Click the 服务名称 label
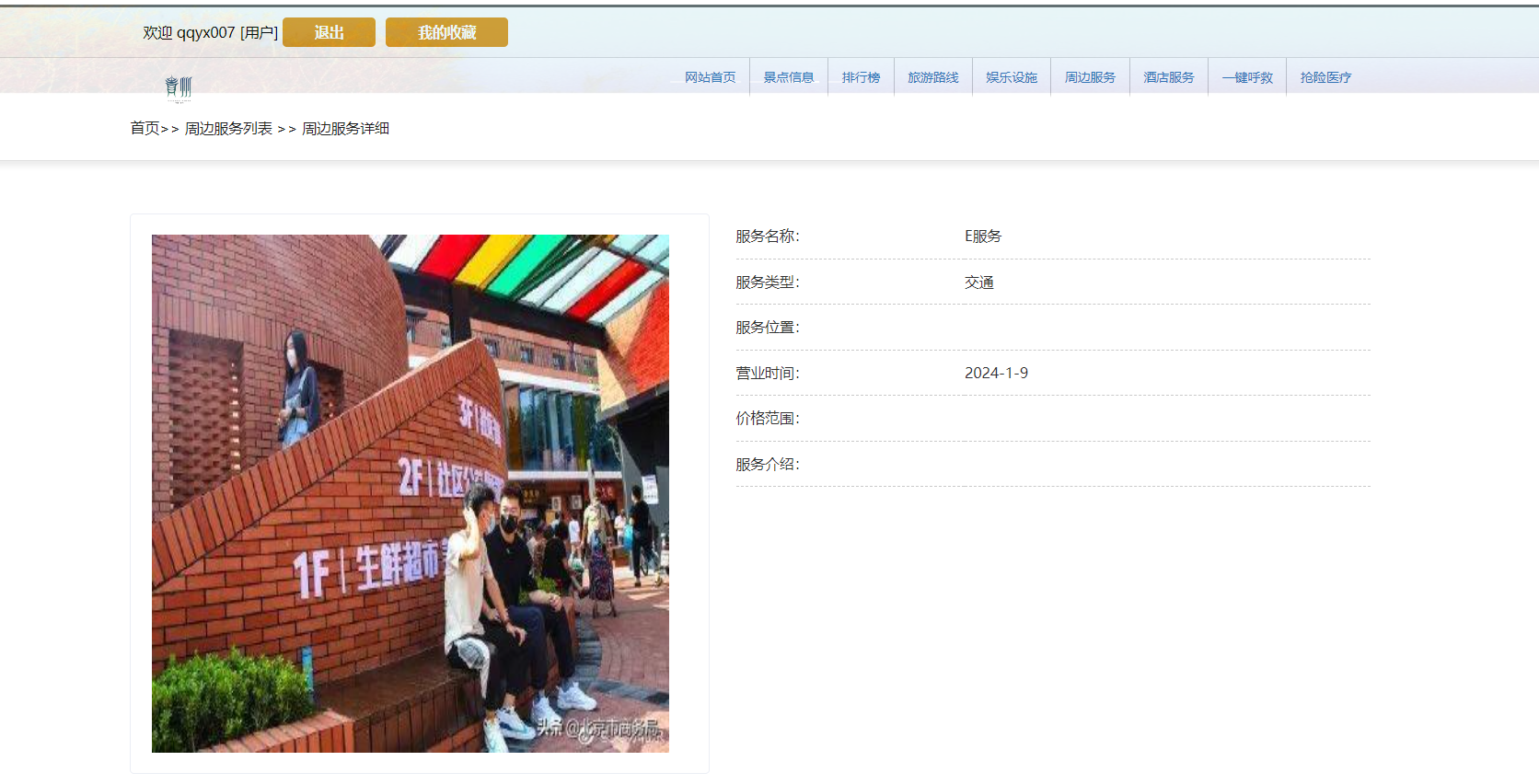Screen dimensions: 1539x784 (768, 236)
